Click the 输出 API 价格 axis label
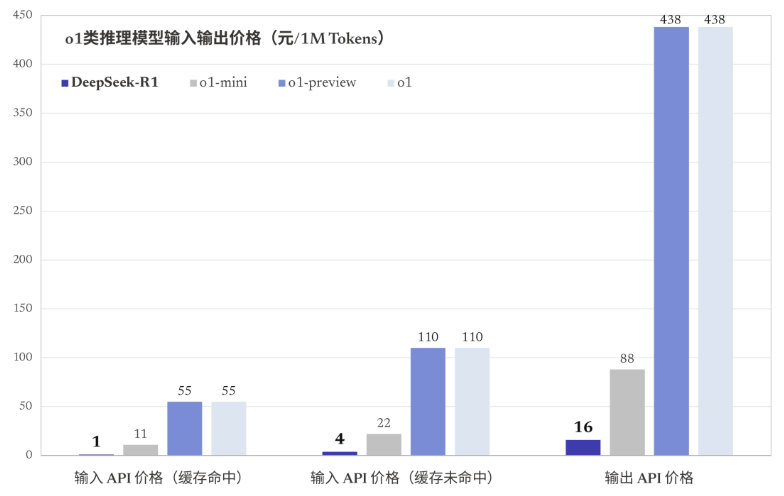 click(648, 478)
